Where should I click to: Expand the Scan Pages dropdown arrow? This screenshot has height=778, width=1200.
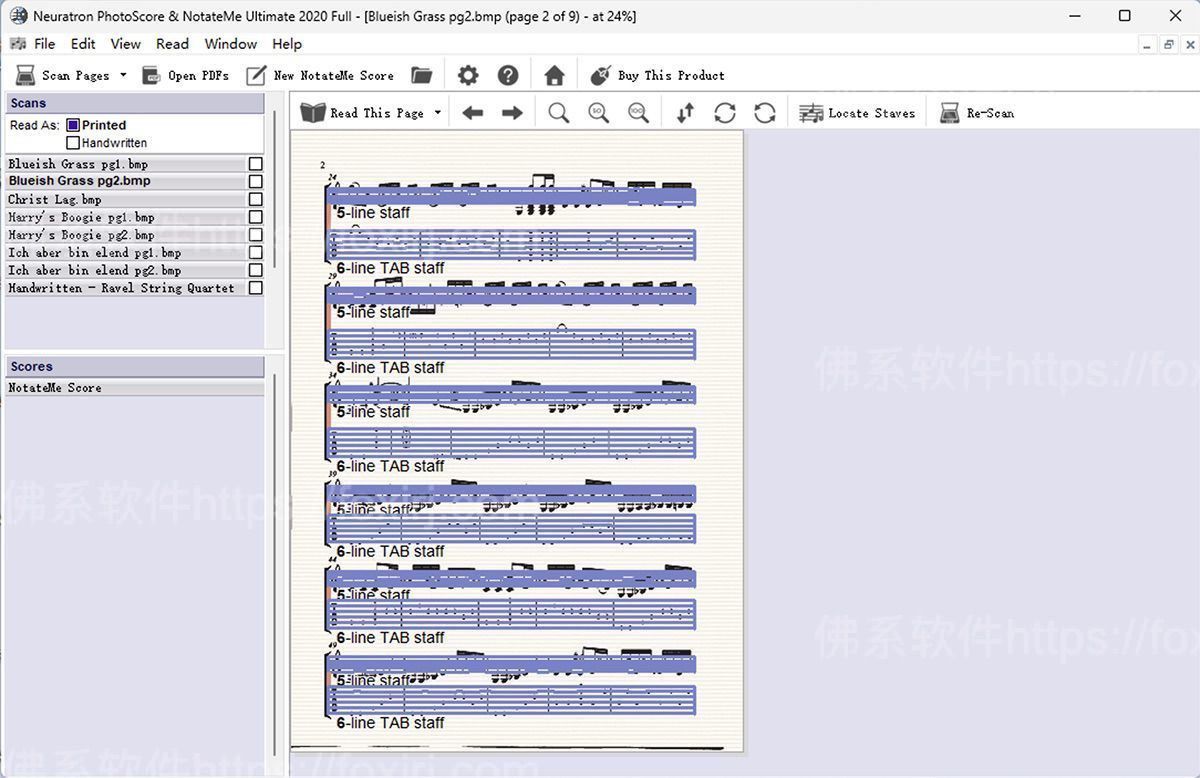tap(123, 75)
